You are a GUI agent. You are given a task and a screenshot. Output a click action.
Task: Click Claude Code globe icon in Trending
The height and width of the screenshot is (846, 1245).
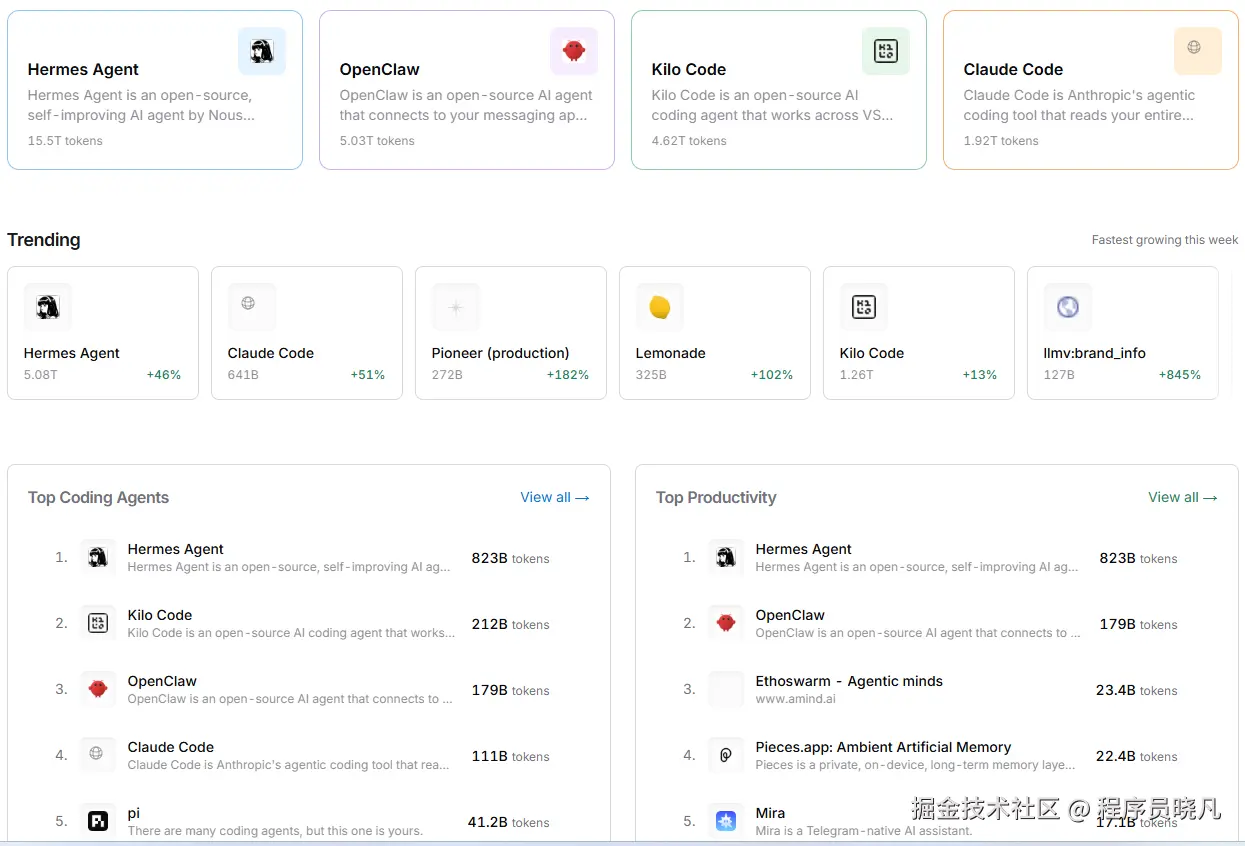click(x=252, y=307)
